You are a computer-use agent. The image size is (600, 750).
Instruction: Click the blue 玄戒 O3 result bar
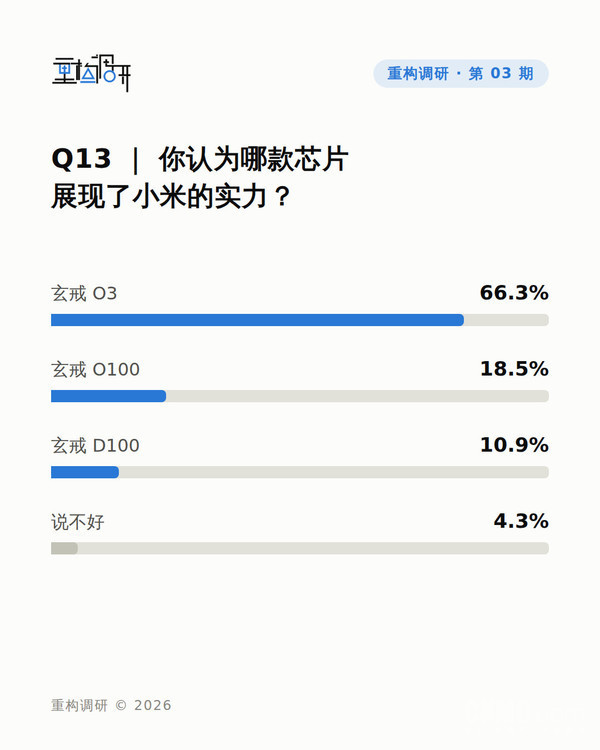click(x=257, y=320)
